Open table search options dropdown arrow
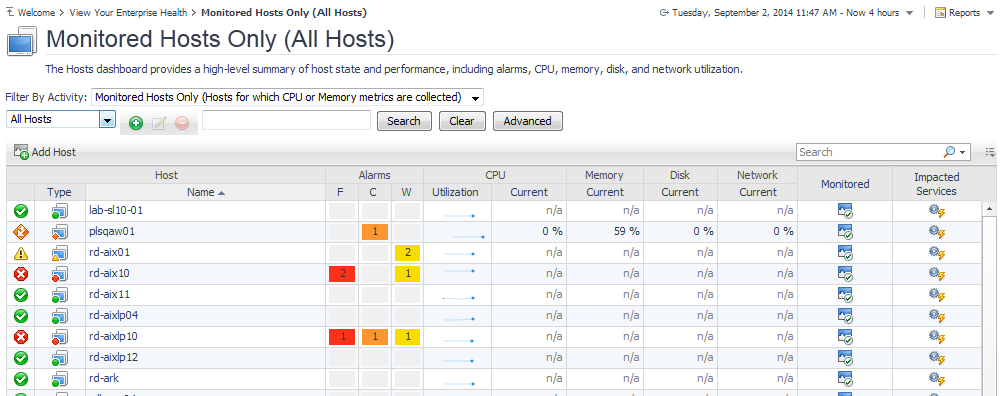Image resolution: width=1002 pixels, height=396 pixels. click(x=962, y=153)
